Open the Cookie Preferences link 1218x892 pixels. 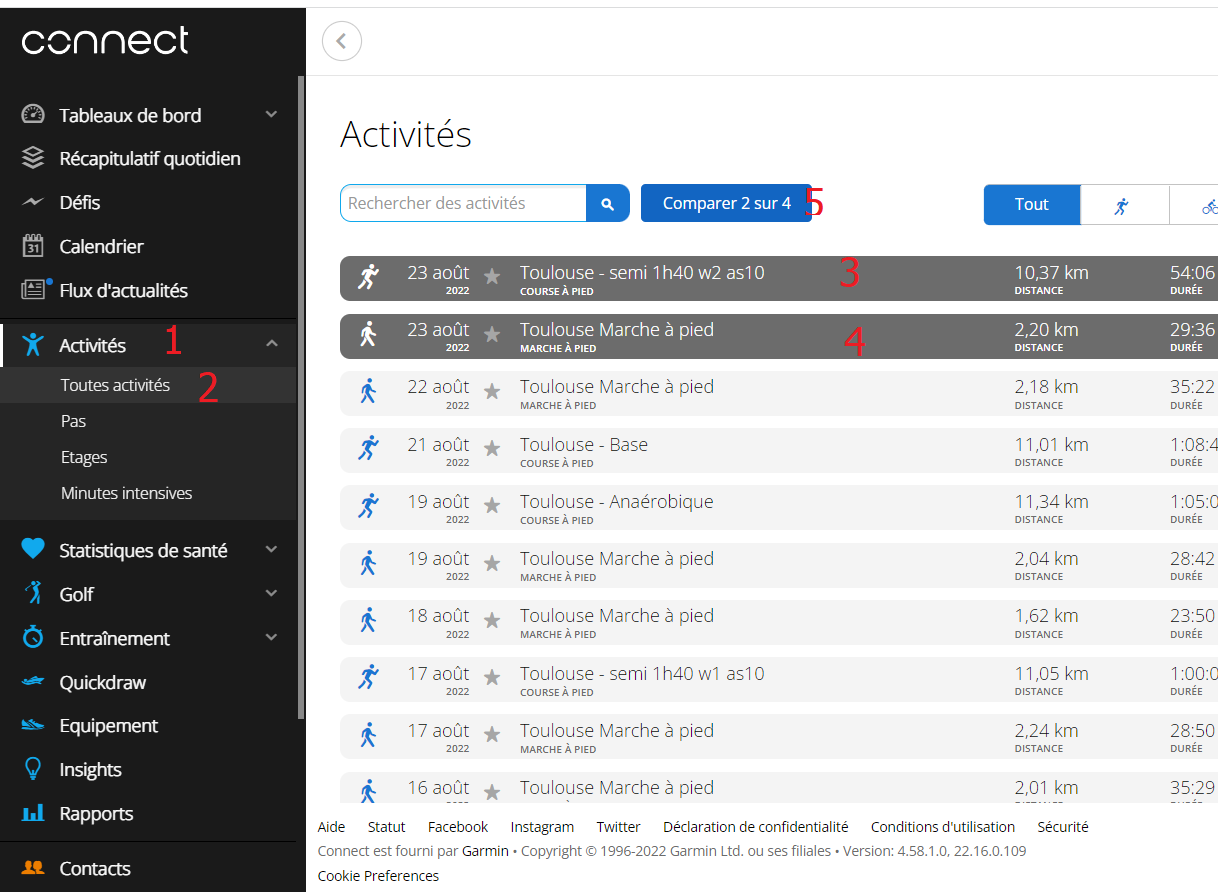(378, 876)
